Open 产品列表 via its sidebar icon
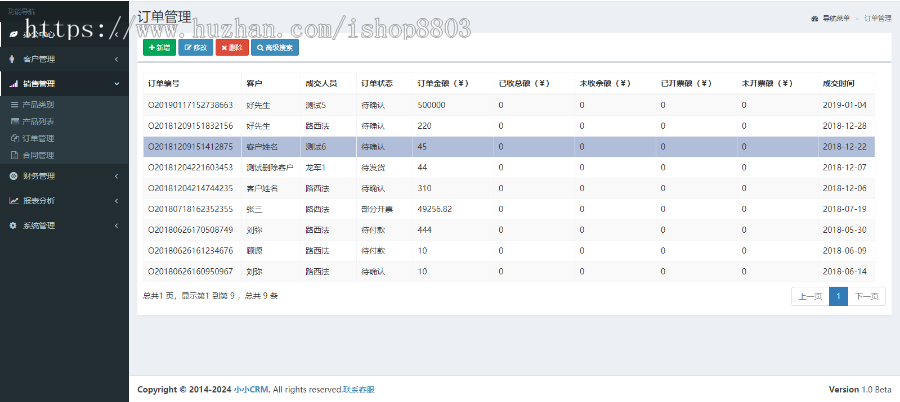This screenshot has width=900, height=402. pos(15,122)
